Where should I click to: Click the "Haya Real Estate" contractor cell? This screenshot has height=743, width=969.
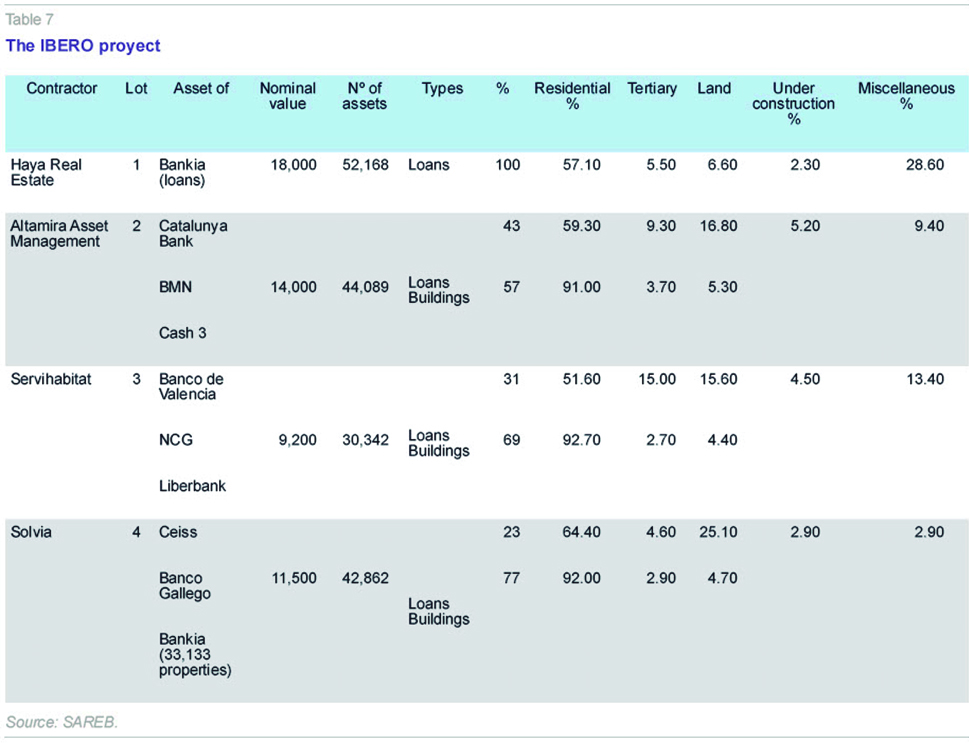pos(46,173)
